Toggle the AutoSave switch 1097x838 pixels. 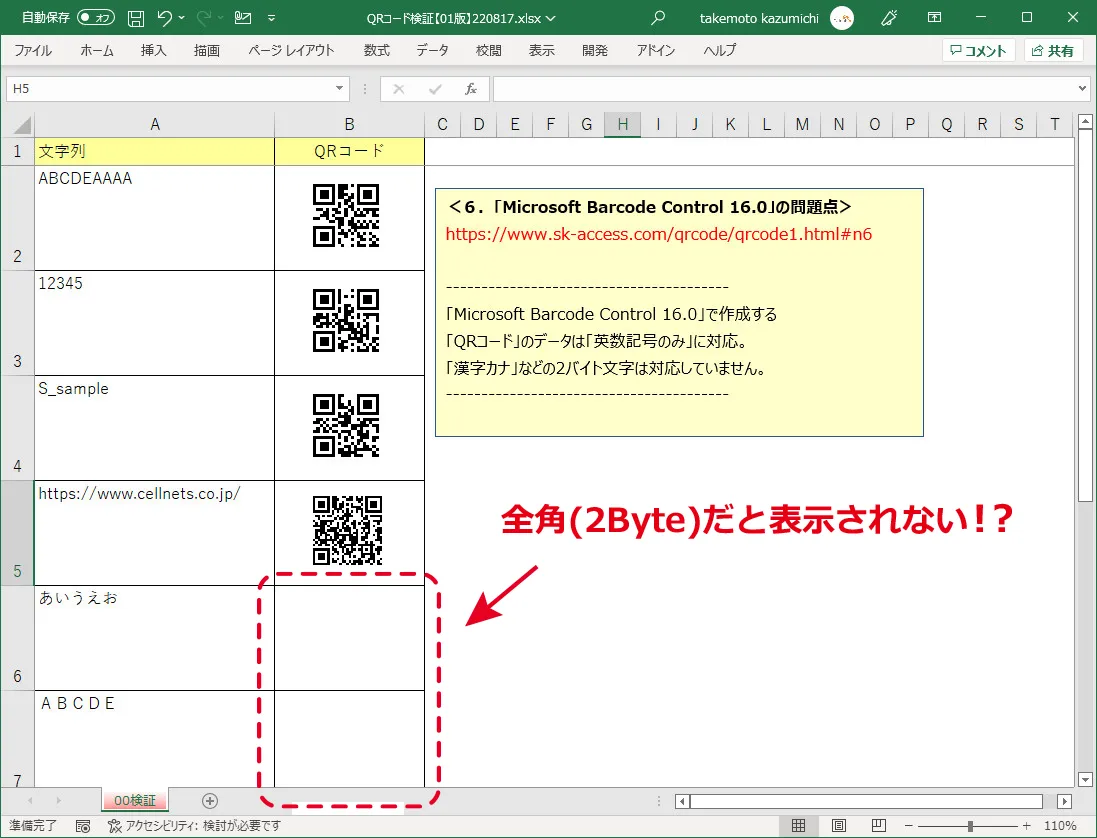tap(96, 17)
